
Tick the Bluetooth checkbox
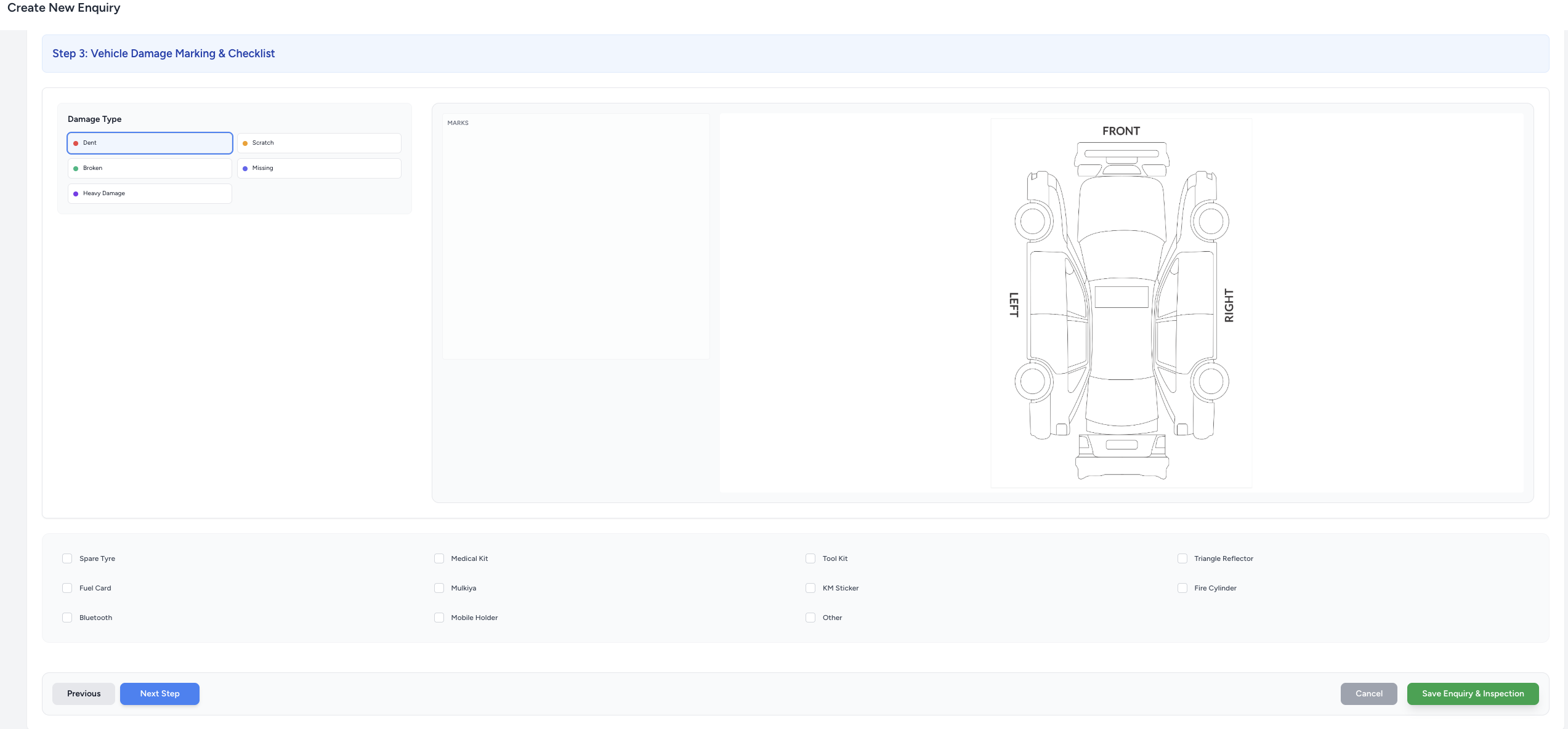pos(67,618)
